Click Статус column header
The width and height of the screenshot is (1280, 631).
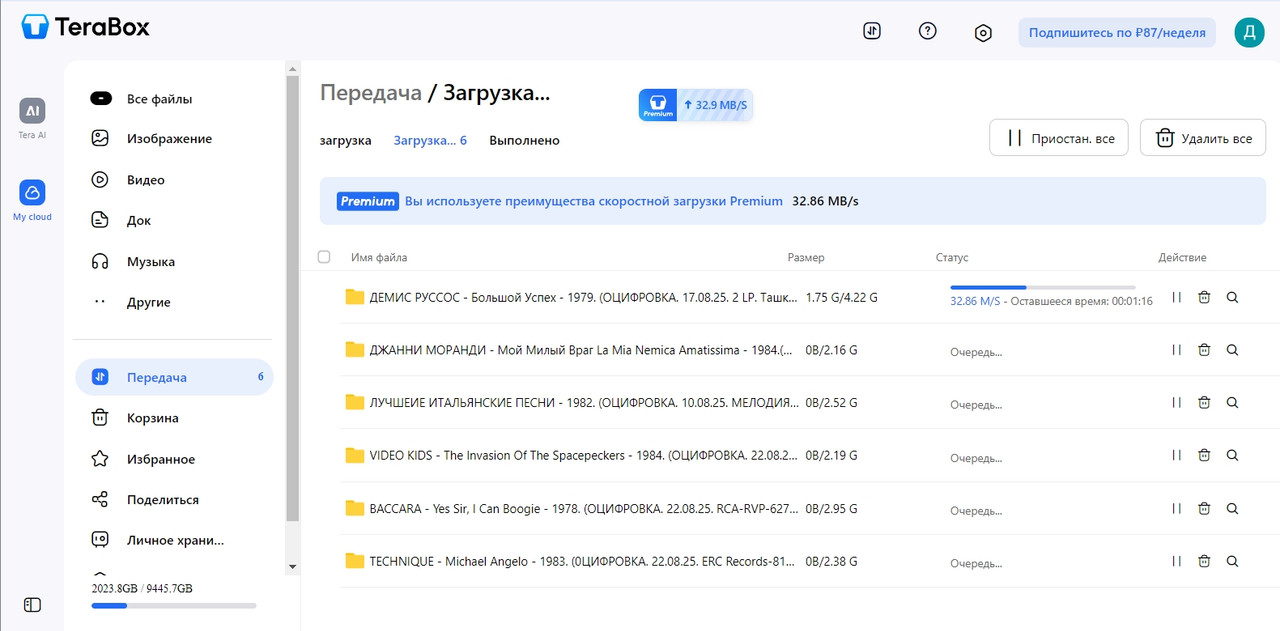[x=952, y=257]
